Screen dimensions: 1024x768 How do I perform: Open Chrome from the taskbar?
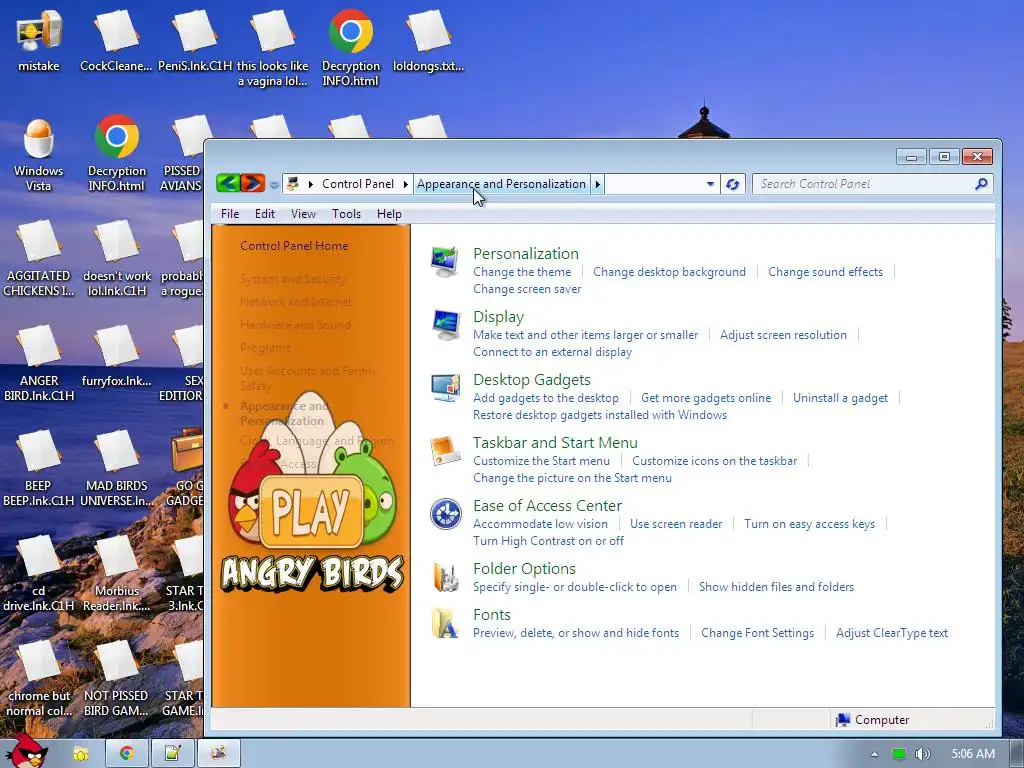point(126,753)
